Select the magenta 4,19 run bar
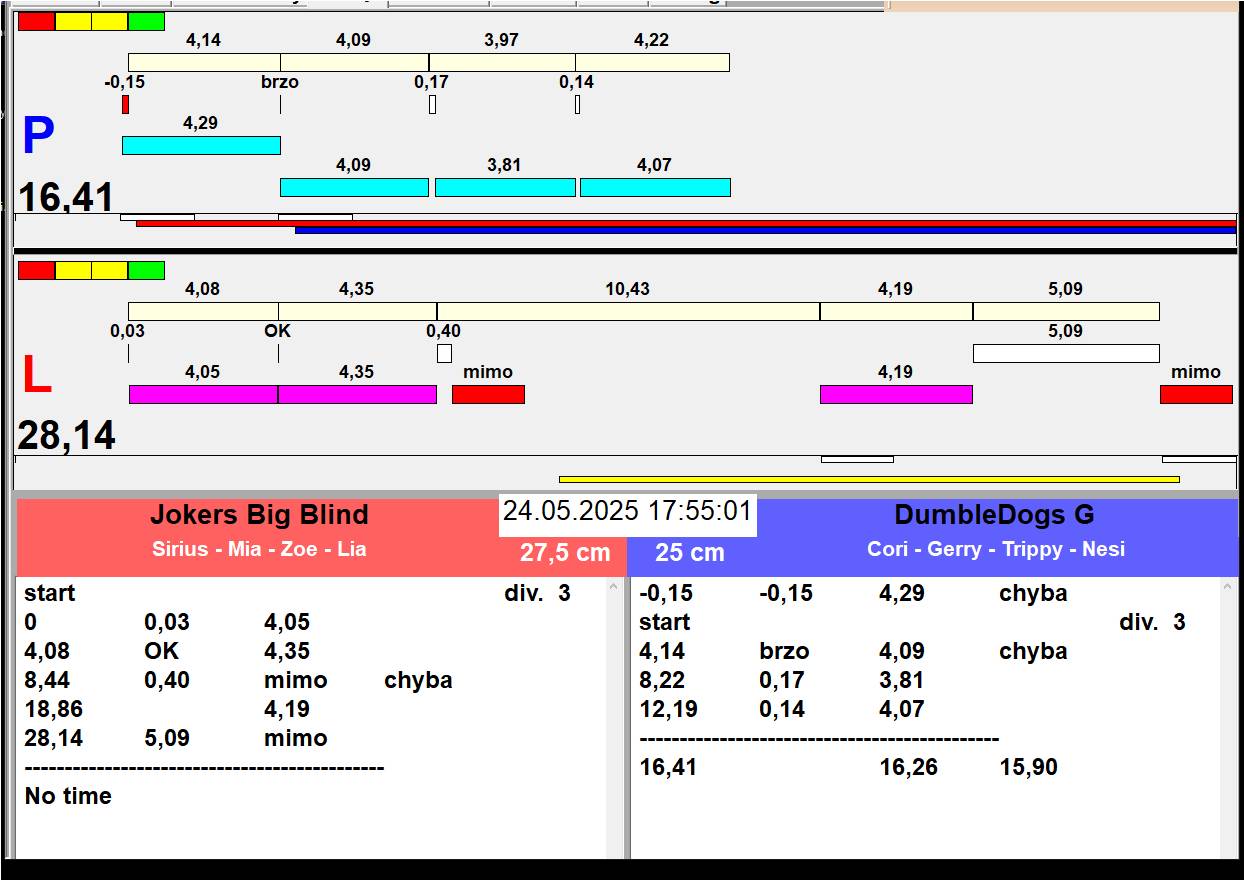 coord(896,394)
